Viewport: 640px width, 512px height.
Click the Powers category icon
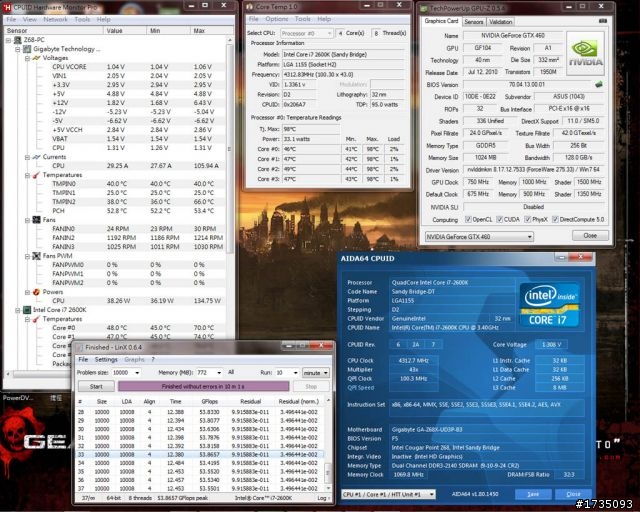click(x=36, y=292)
